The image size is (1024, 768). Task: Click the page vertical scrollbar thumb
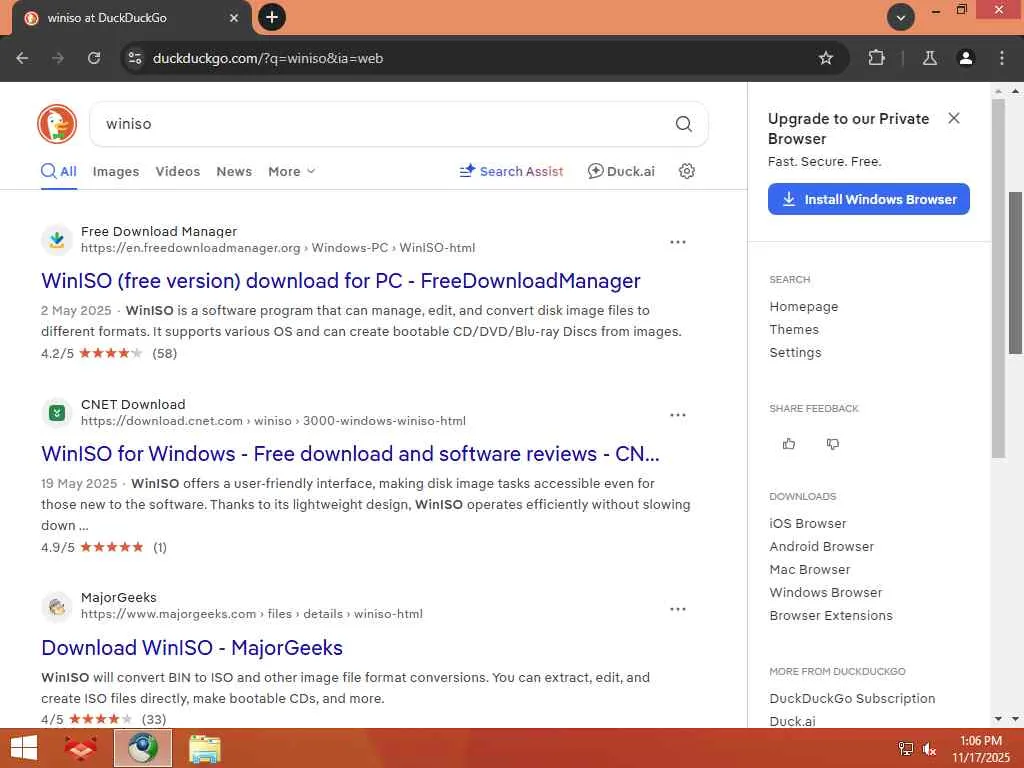point(1015,273)
